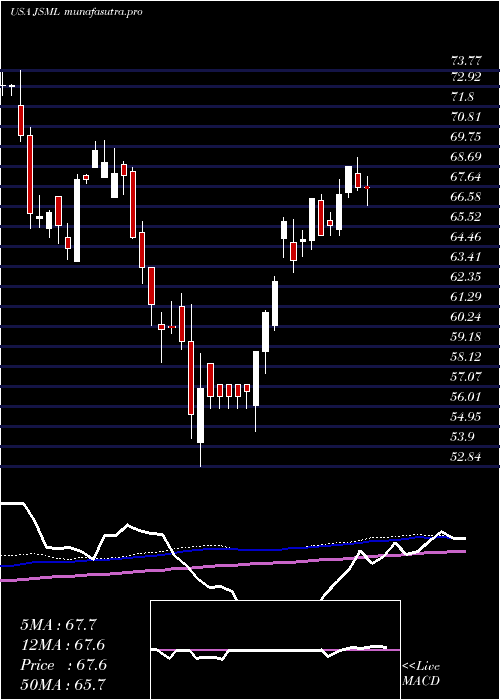Screen dimensions: 500x700
Task: Select the 53.9 price axis label
Action: (x=462, y=437)
